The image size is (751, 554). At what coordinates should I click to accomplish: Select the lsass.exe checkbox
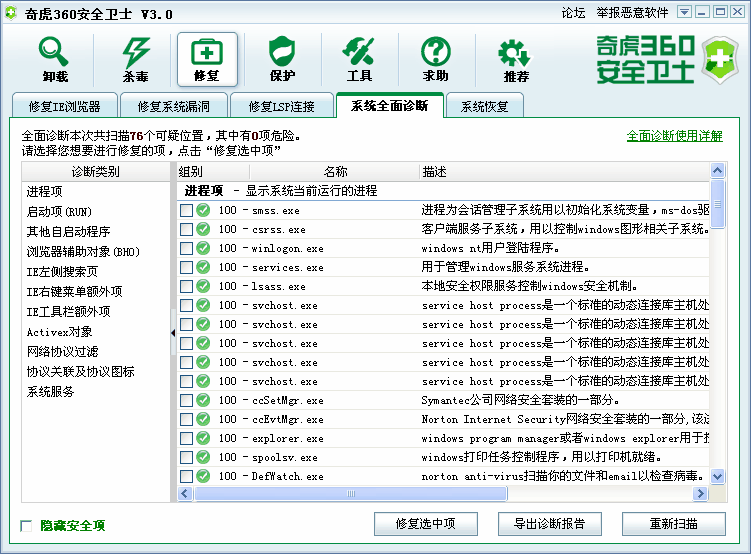(x=186, y=287)
